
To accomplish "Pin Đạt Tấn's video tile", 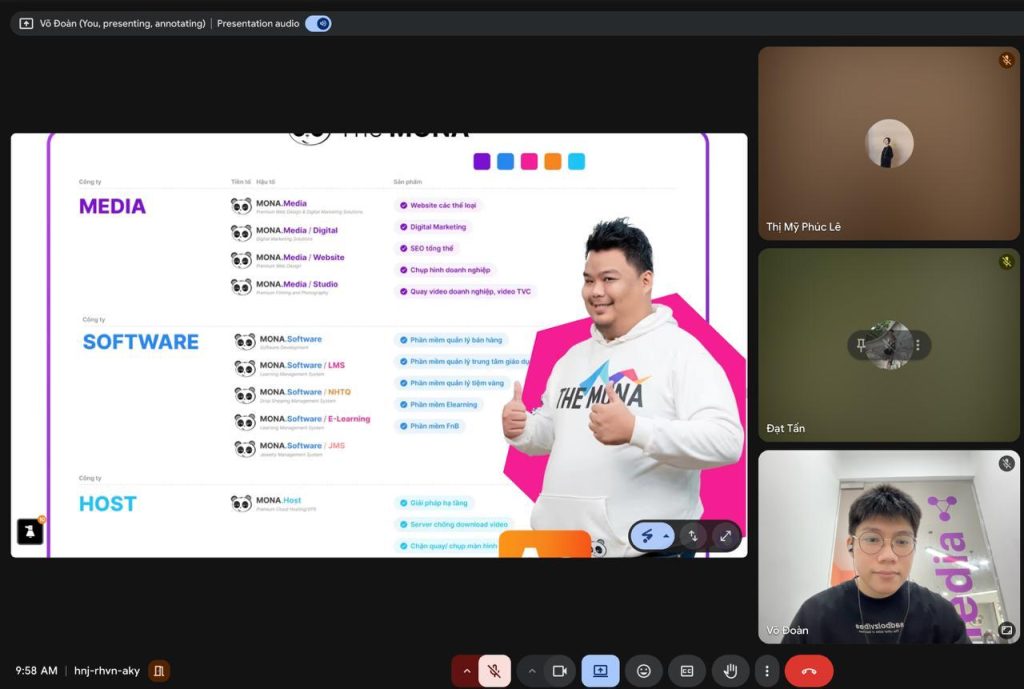I will [x=861, y=345].
